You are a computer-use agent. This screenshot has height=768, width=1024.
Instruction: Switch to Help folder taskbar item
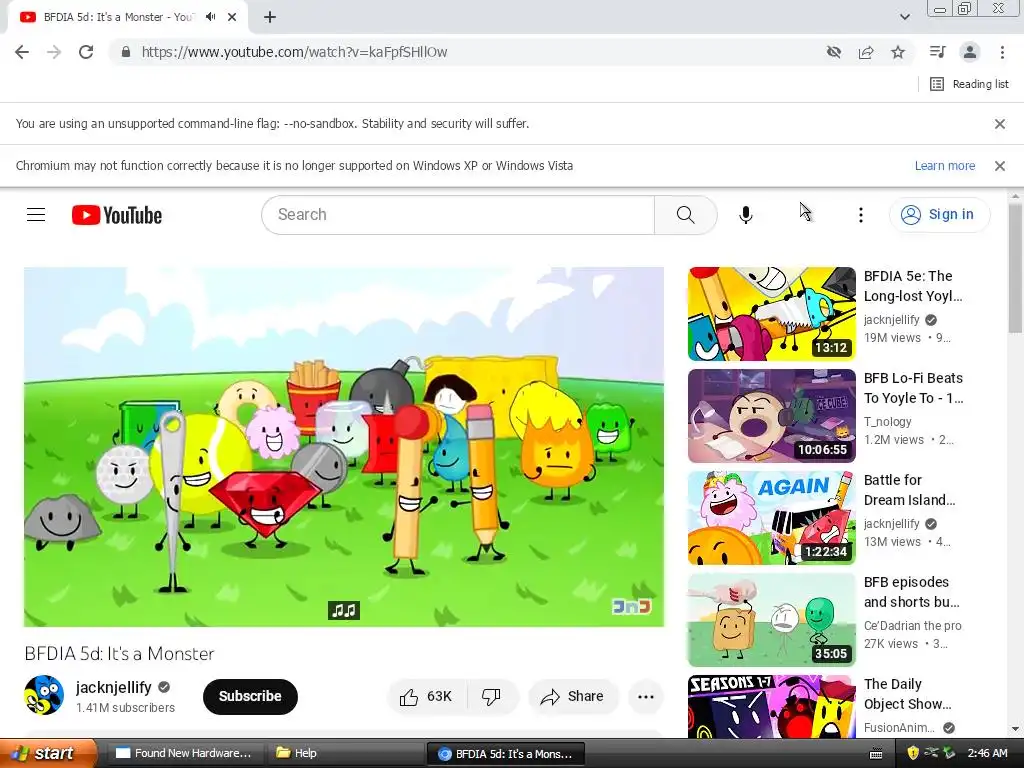coord(344,753)
